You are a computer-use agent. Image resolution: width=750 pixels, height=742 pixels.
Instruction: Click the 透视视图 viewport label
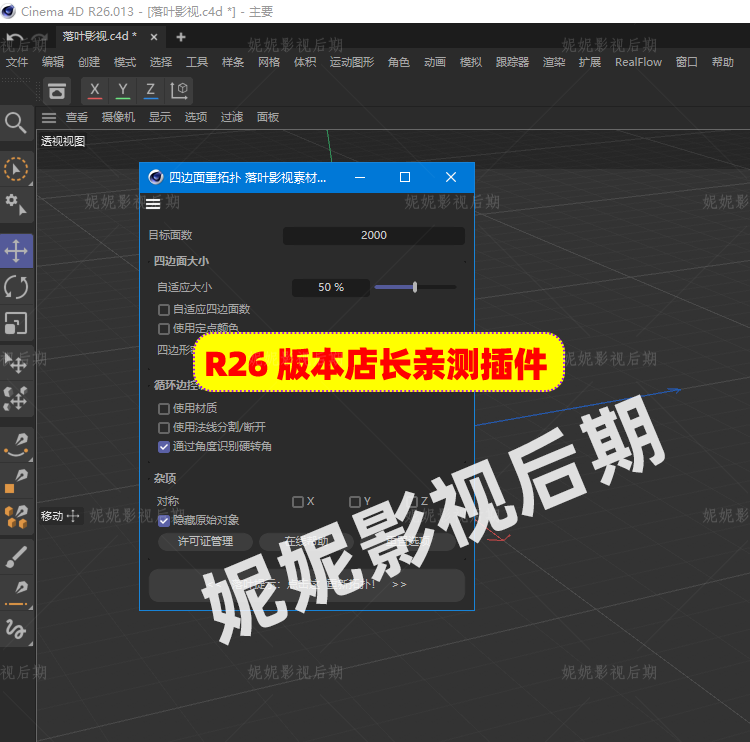pos(63,141)
